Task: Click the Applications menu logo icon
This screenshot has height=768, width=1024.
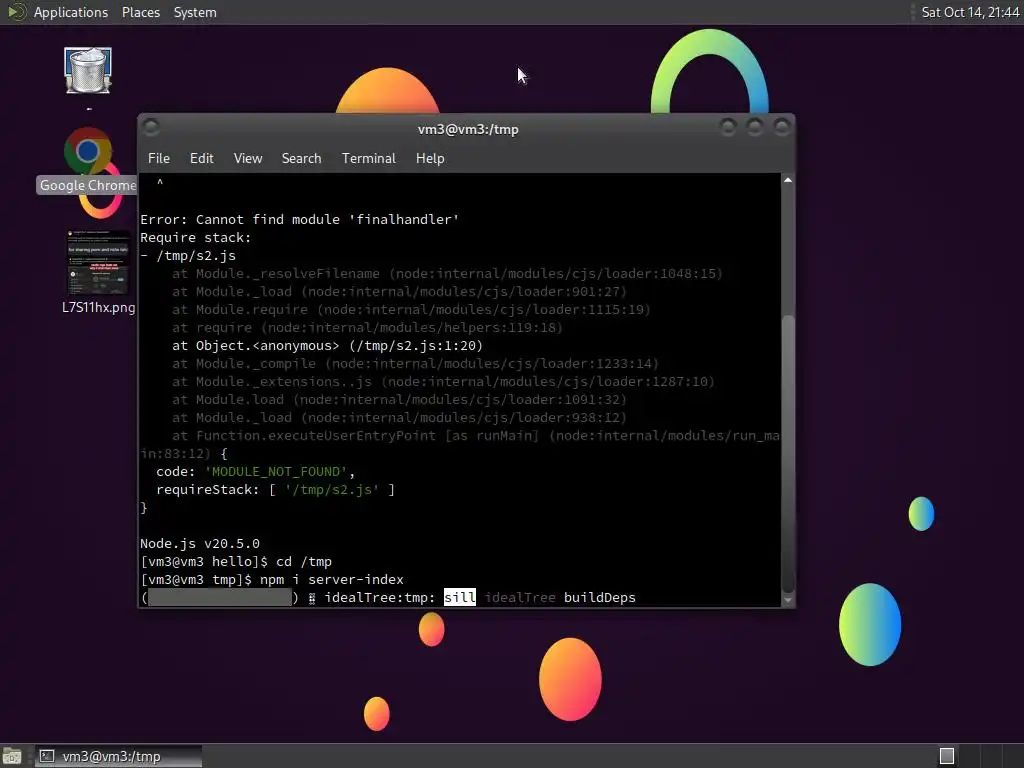Action: tap(16, 12)
